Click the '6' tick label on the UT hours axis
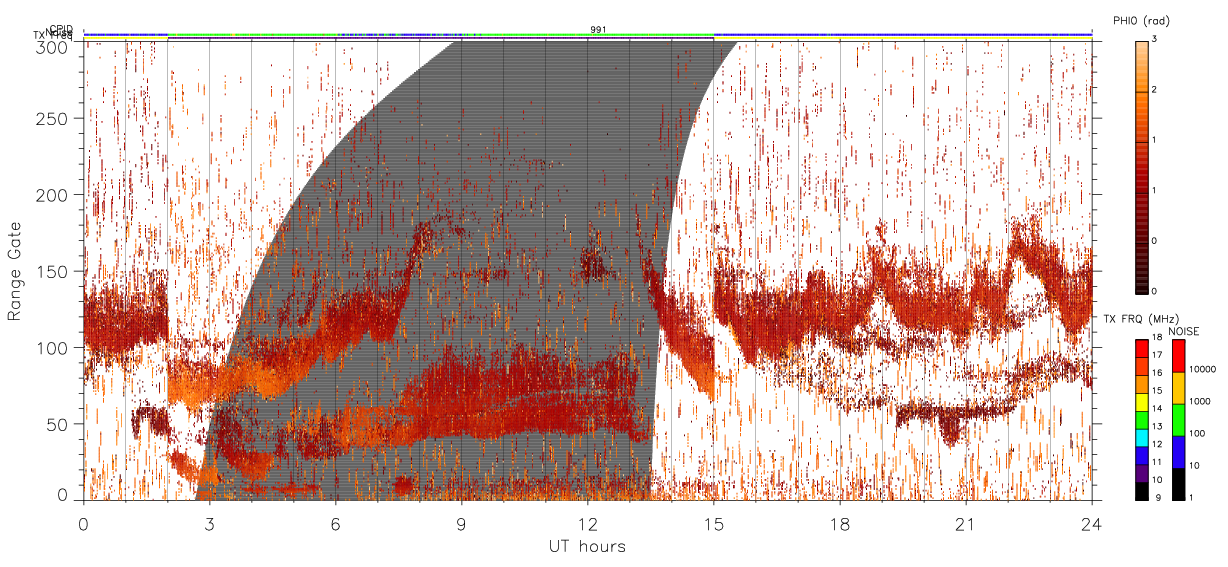 point(335,523)
